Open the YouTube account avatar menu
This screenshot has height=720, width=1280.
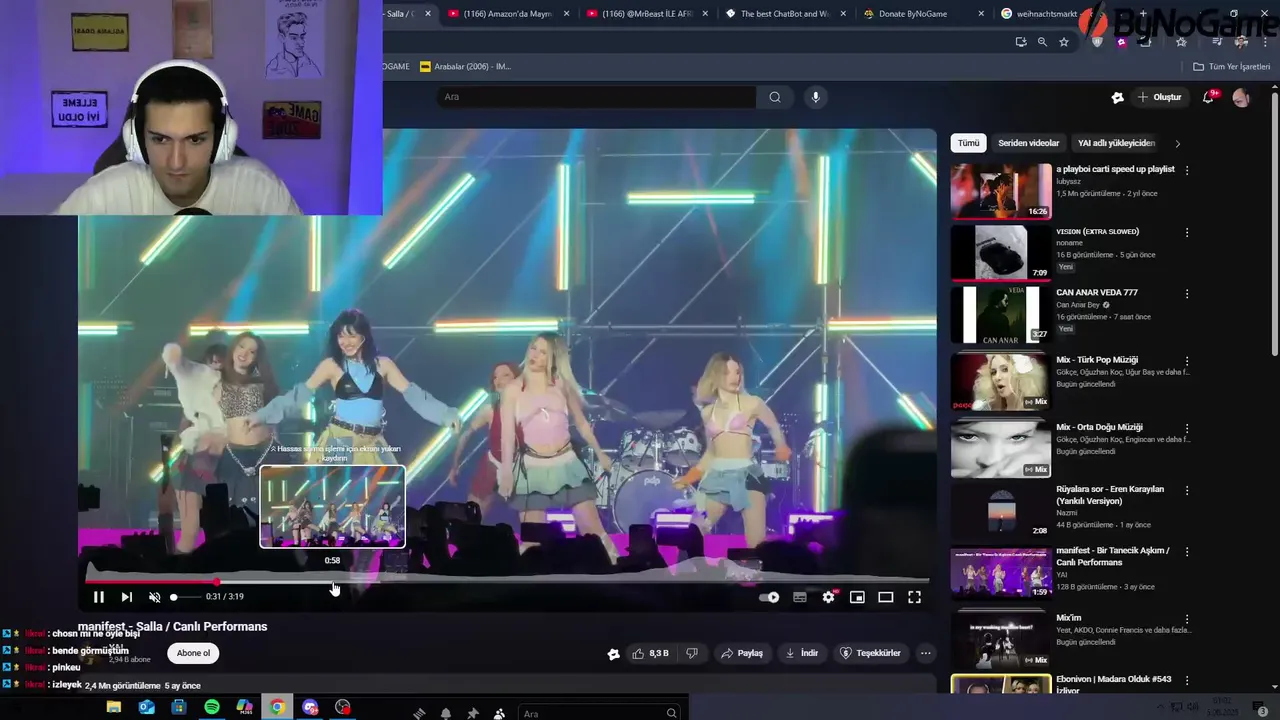coord(1241,97)
